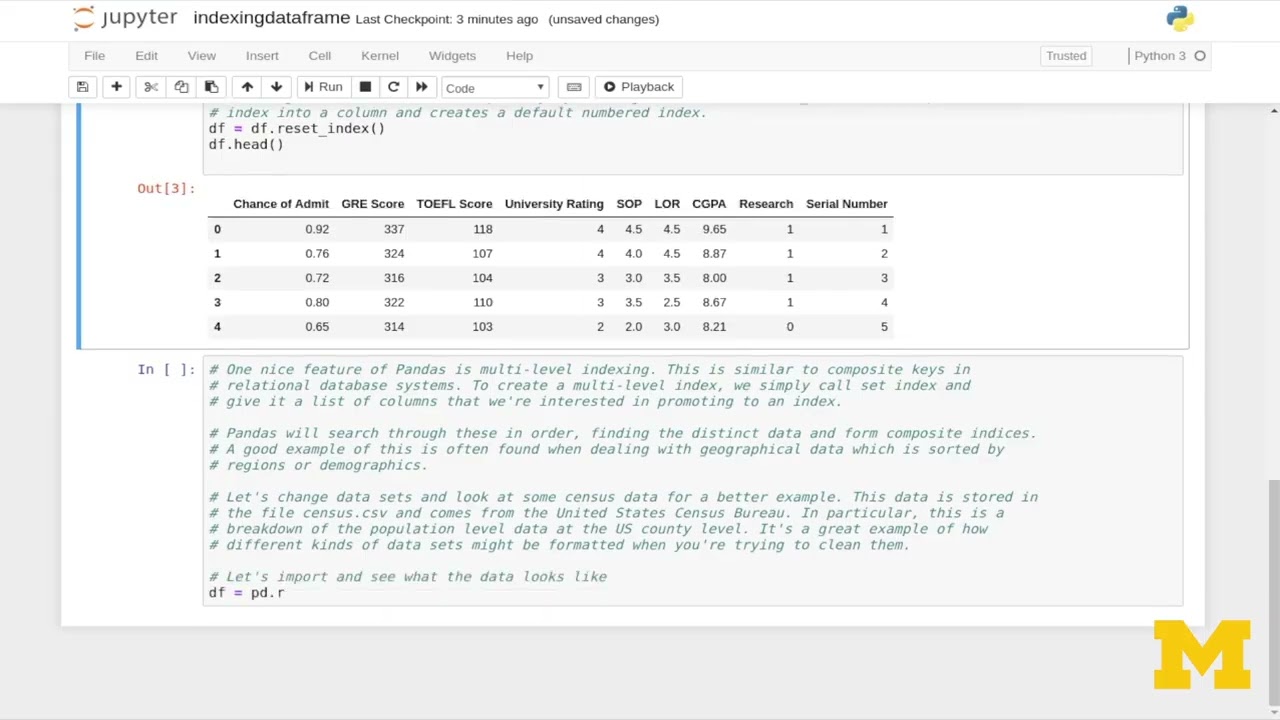This screenshot has height=720, width=1280.
Task: Click the save and checkpoint icon
Action: pos(83,87)
